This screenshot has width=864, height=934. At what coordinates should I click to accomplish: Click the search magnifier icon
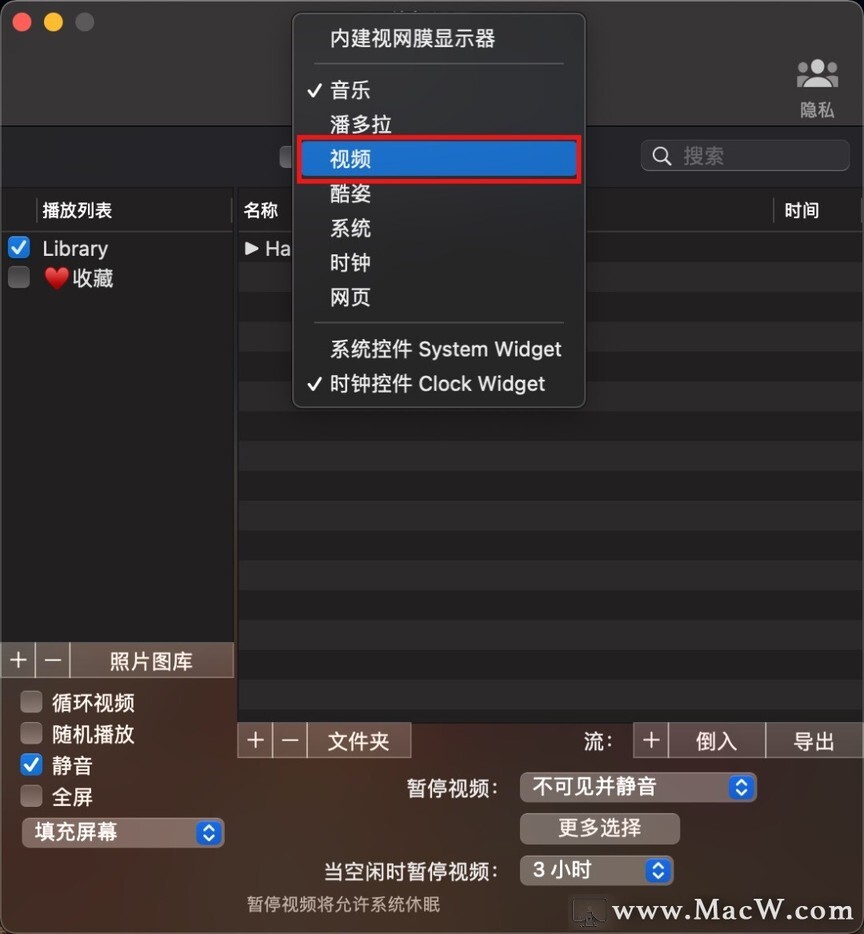661,156
